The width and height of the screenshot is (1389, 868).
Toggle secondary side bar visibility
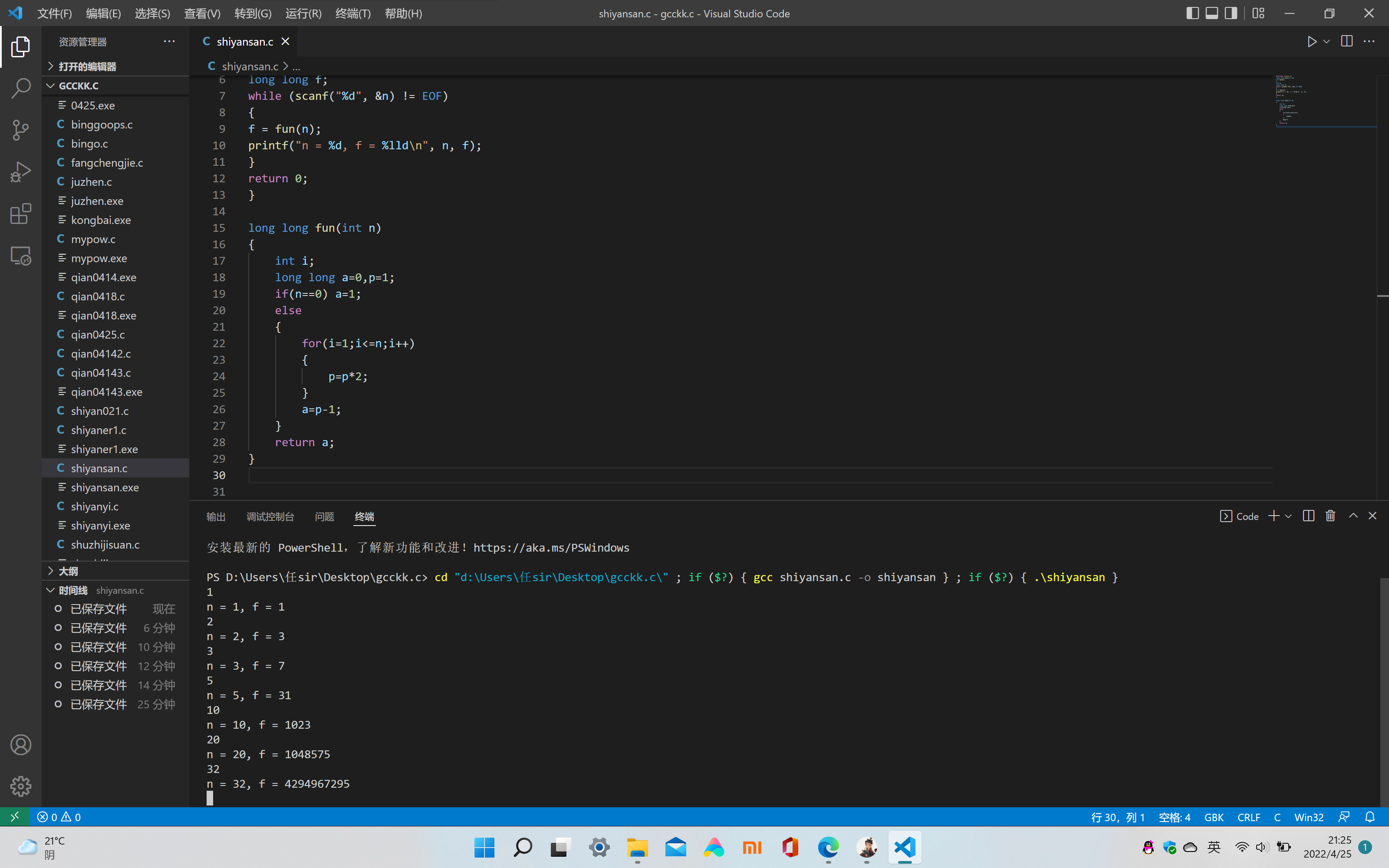[x=1231, y=13]
